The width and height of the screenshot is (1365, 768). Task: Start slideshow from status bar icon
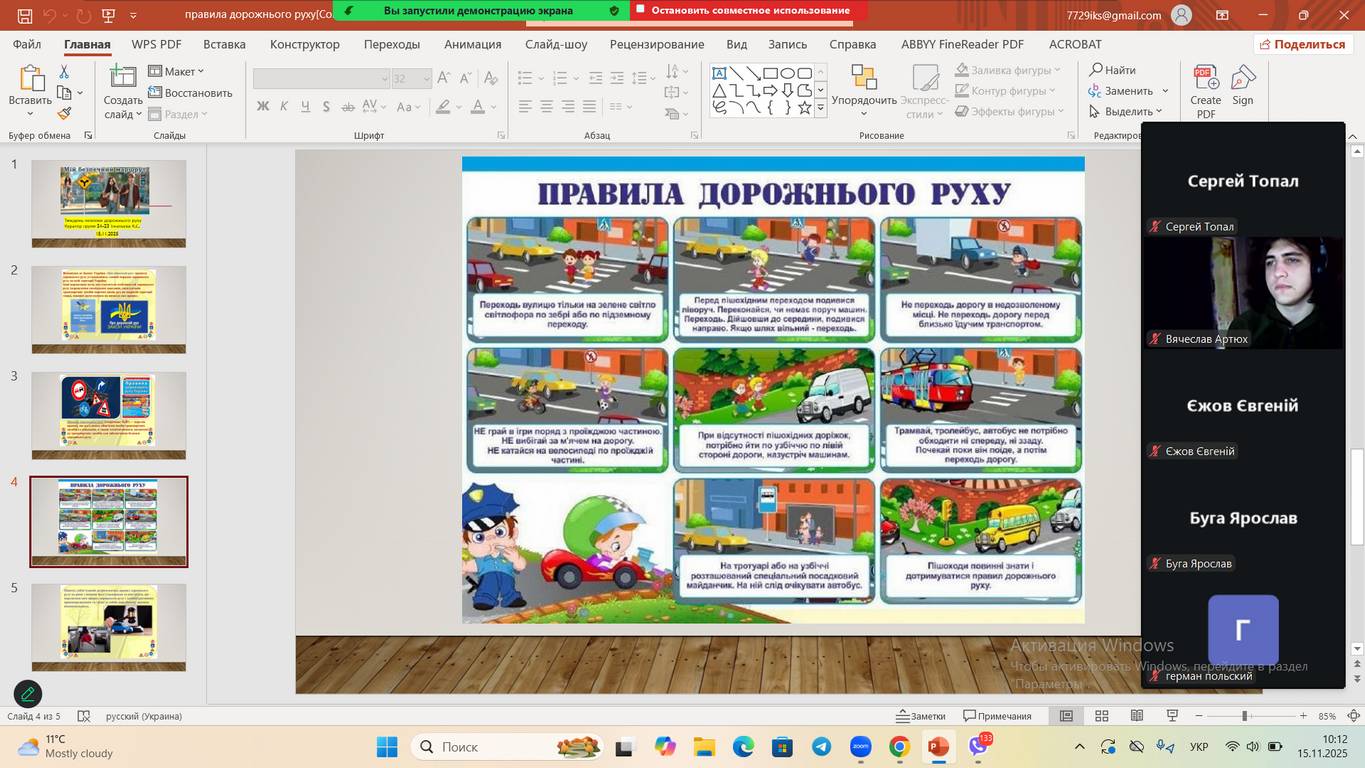point(1172,716)
